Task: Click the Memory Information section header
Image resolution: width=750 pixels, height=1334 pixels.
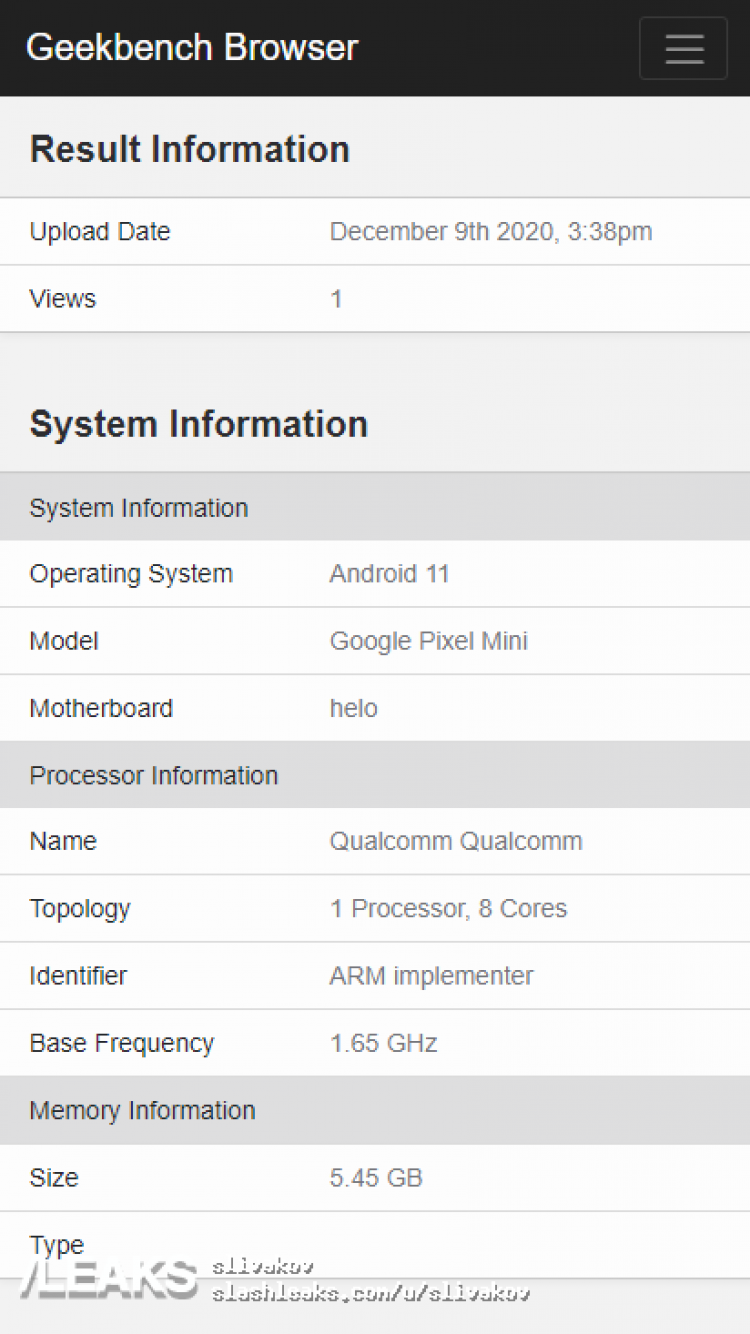Action: (x=143, y=1110)
